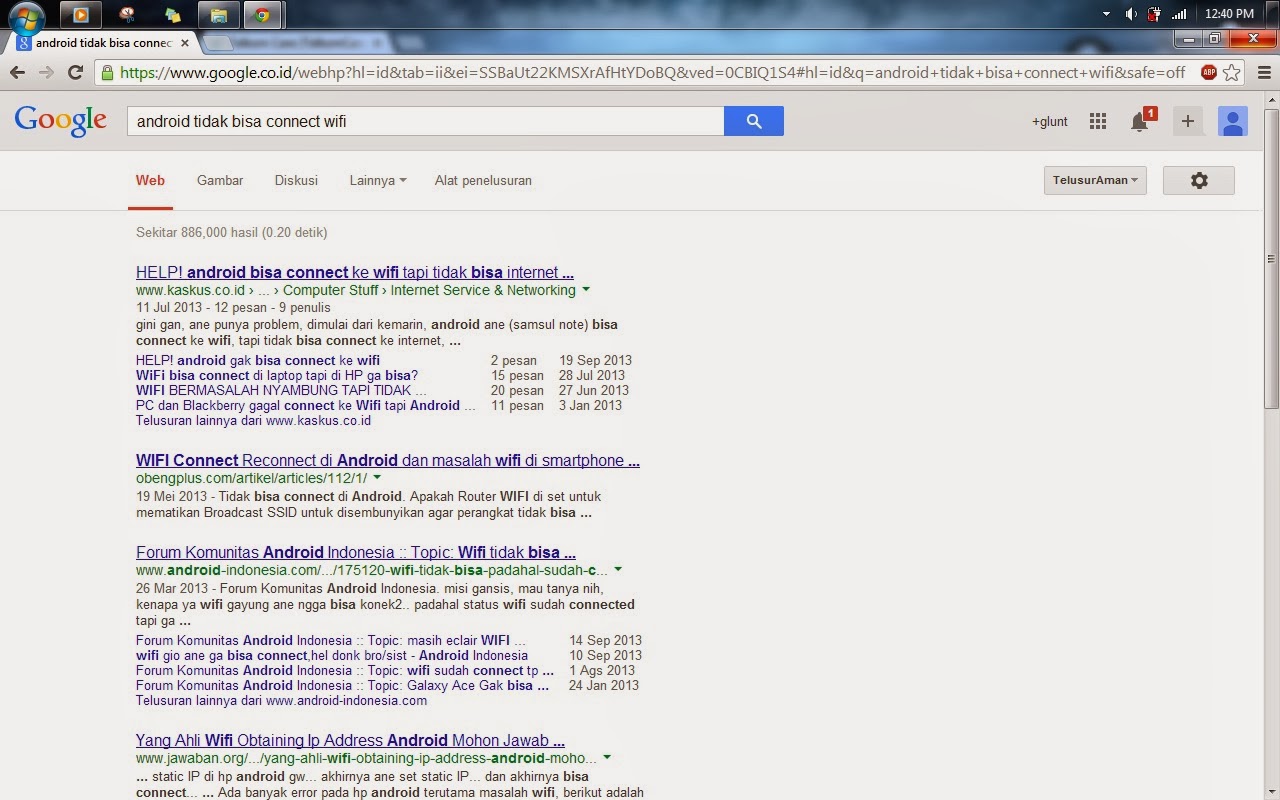The height and width of the screenshot is (800, 1280).
Task: Open the TelusurAman dropdown
Action: (x=1095, y=180)
